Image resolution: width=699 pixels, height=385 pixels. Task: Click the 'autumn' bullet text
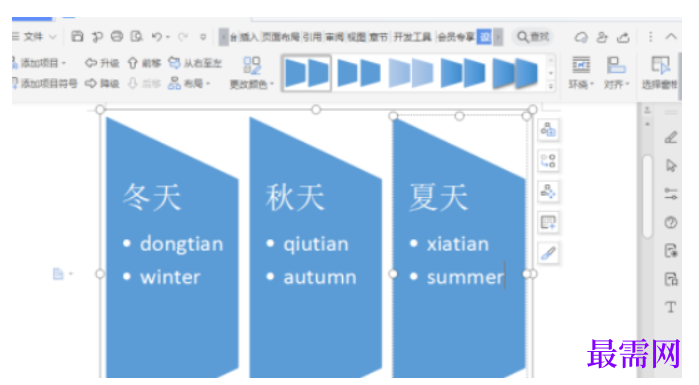pos(320,277)
